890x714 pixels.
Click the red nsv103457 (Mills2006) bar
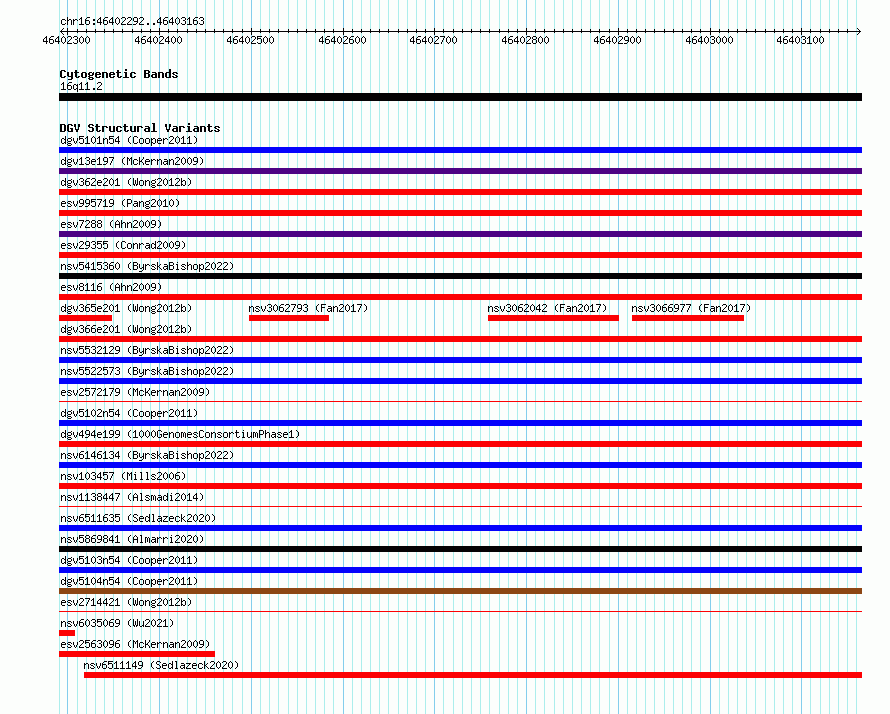point(460,486)
